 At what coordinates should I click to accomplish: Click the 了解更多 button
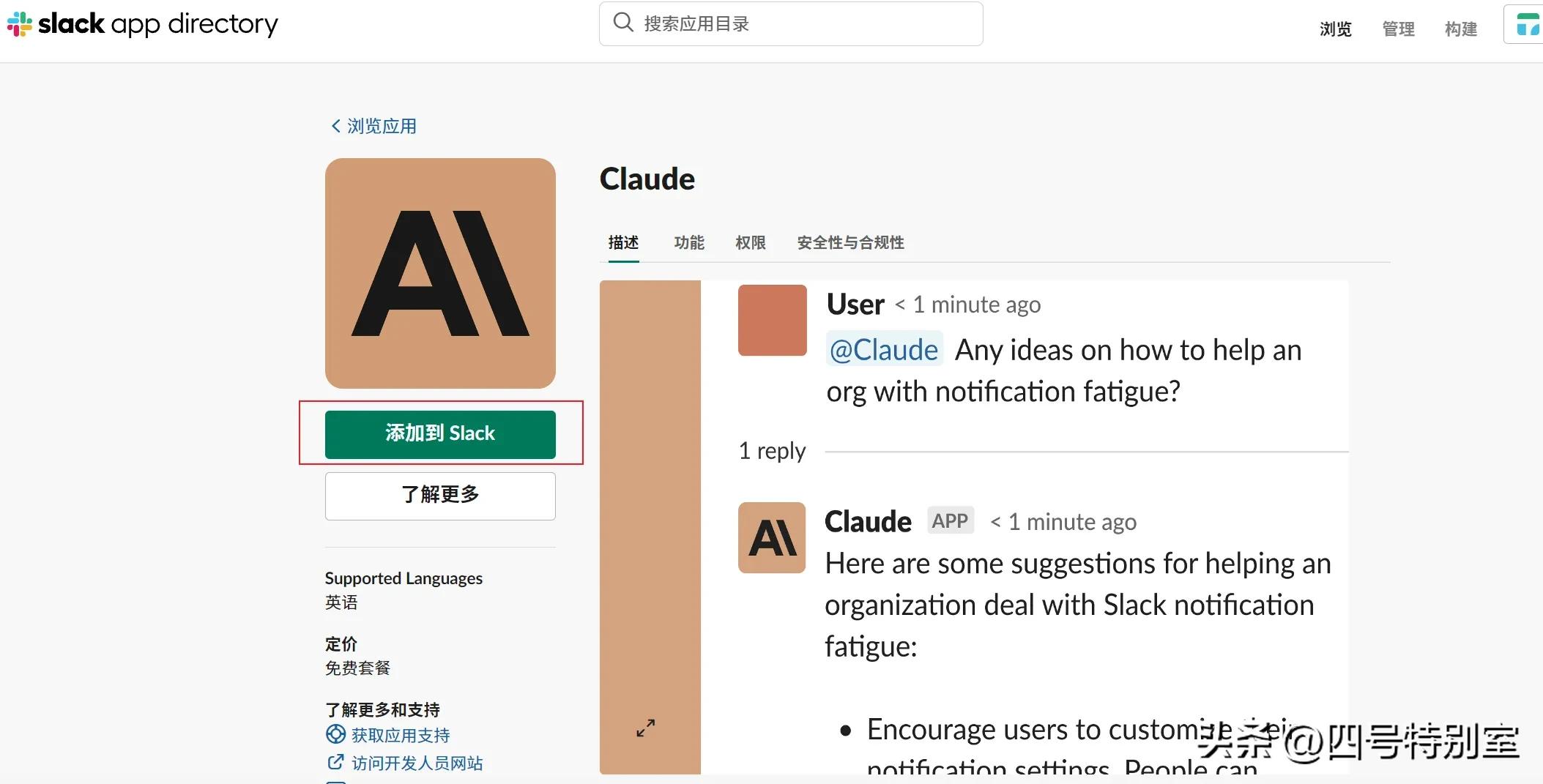(x=439, y=495)
